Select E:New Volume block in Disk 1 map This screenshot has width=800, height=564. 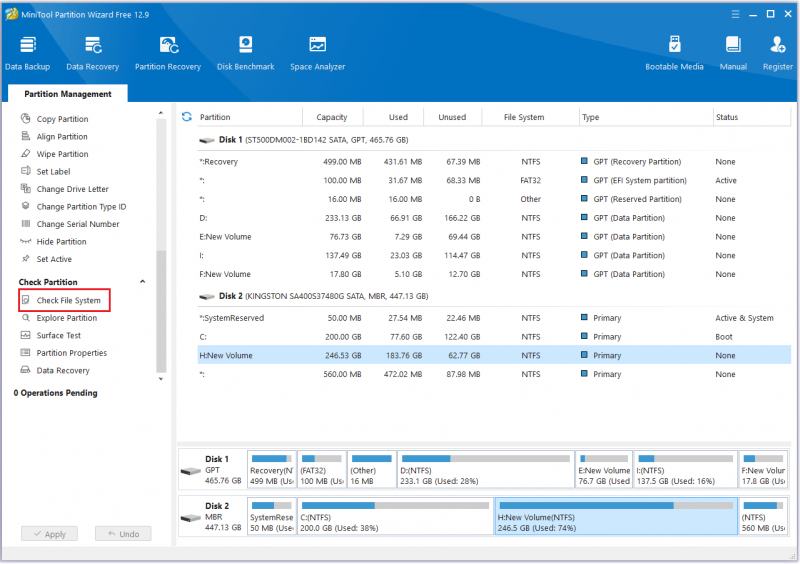click(604, 469)
